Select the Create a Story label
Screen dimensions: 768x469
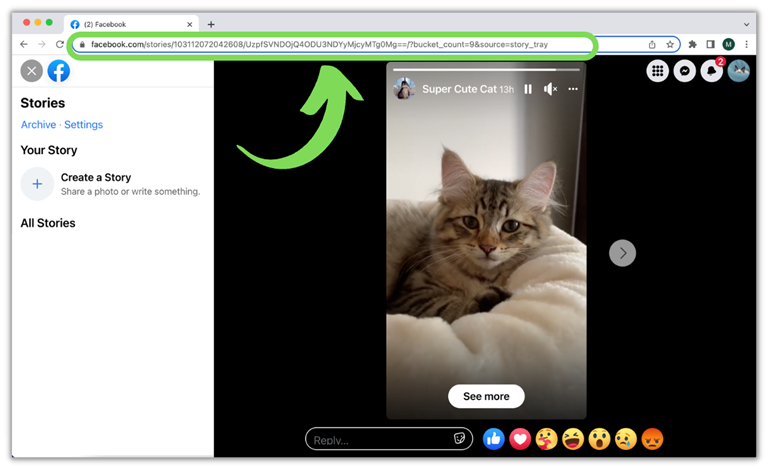click(x=96, y=177)
